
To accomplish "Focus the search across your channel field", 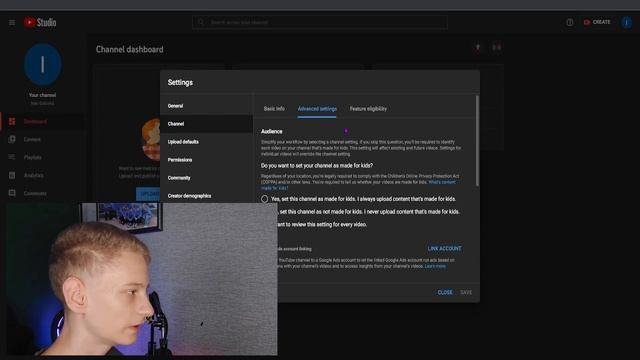I will [x=320, y=22].
